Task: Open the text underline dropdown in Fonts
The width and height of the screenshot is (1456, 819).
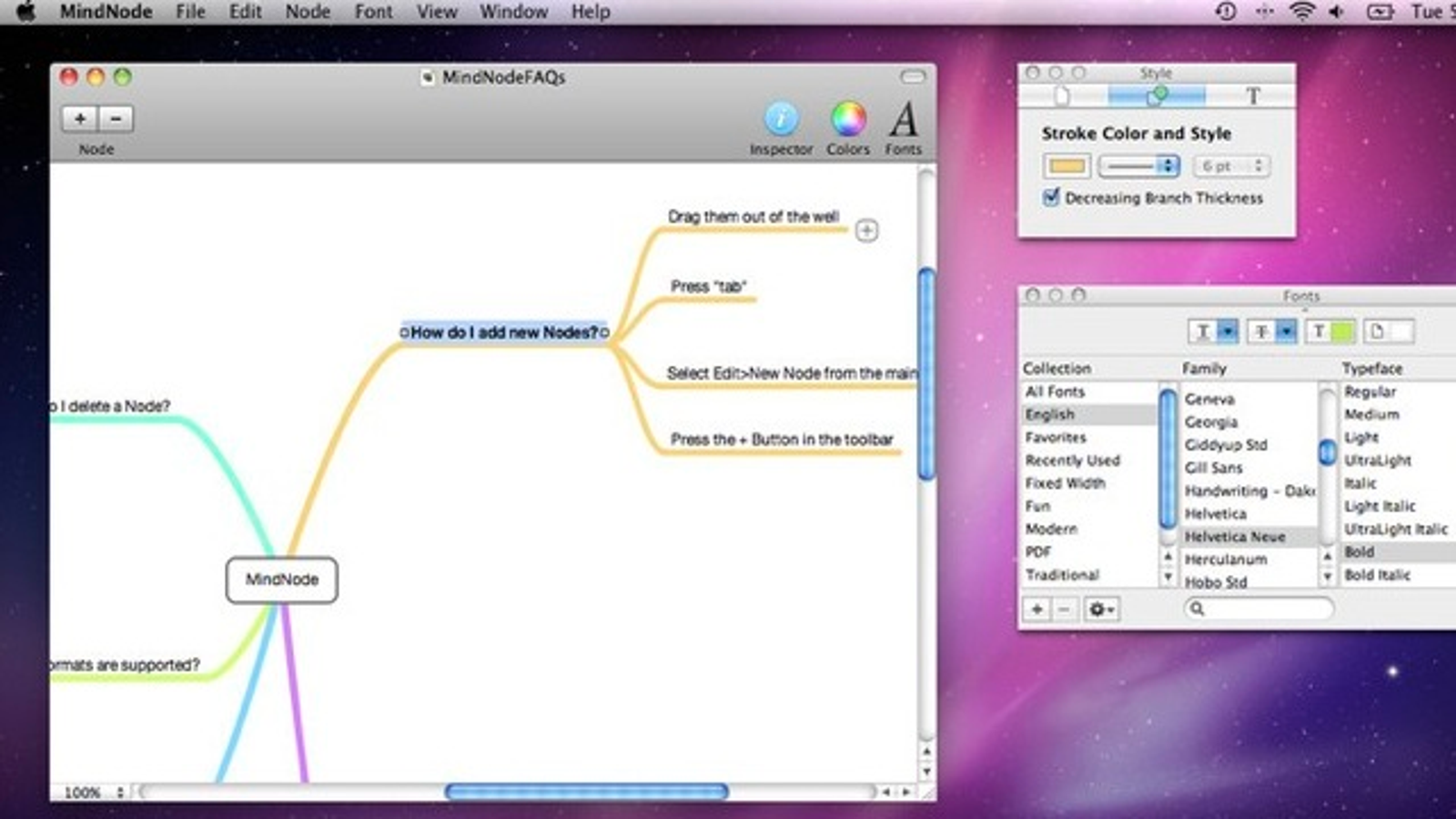Action: [1213, 331]
